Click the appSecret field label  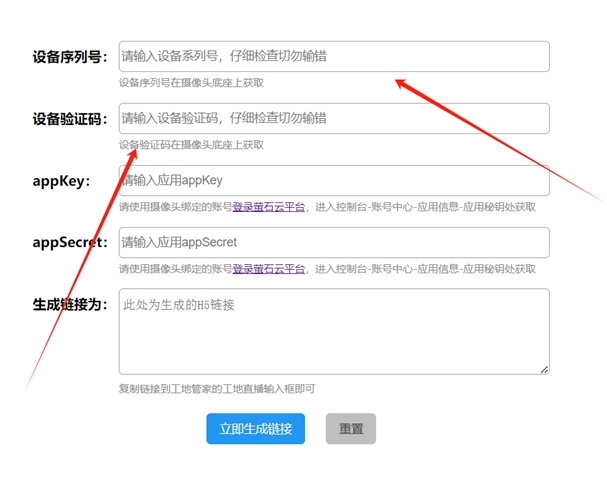tap(70, 243)
